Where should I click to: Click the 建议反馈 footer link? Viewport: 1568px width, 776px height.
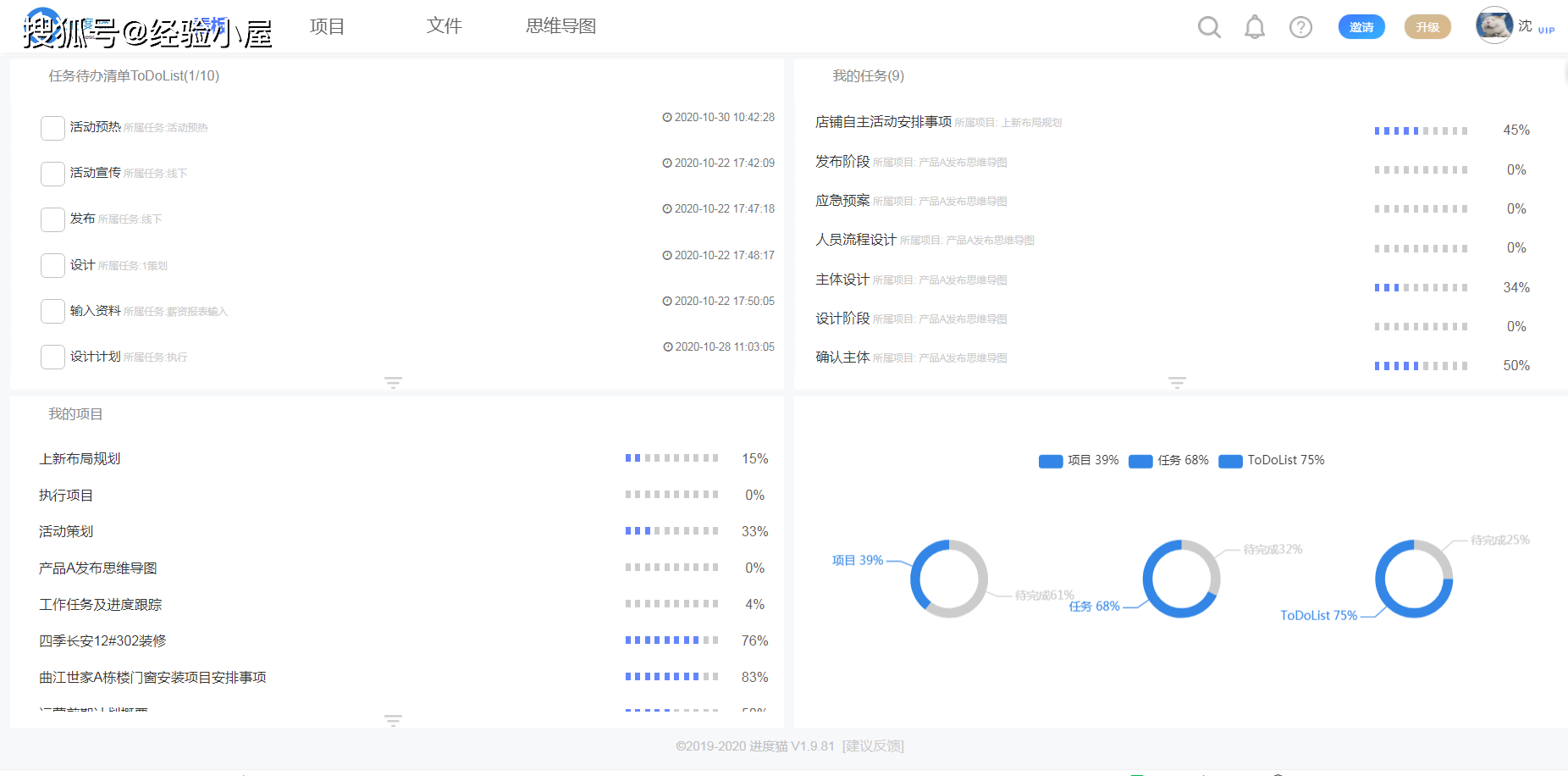coord(873,746)
